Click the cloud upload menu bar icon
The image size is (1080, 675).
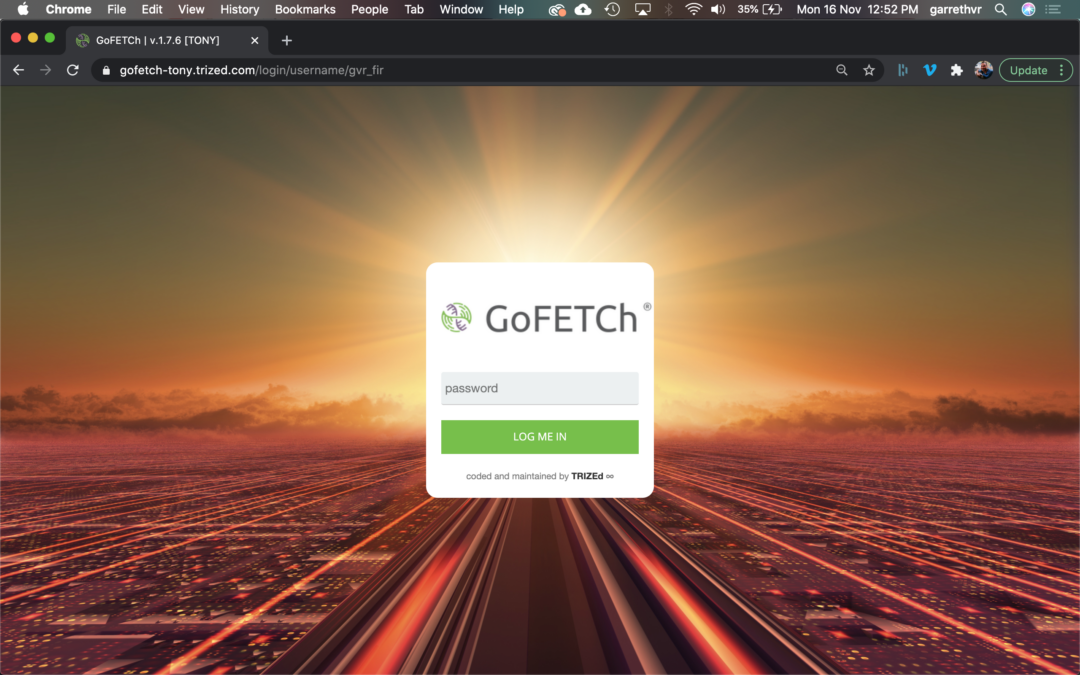tap(583, 10)
